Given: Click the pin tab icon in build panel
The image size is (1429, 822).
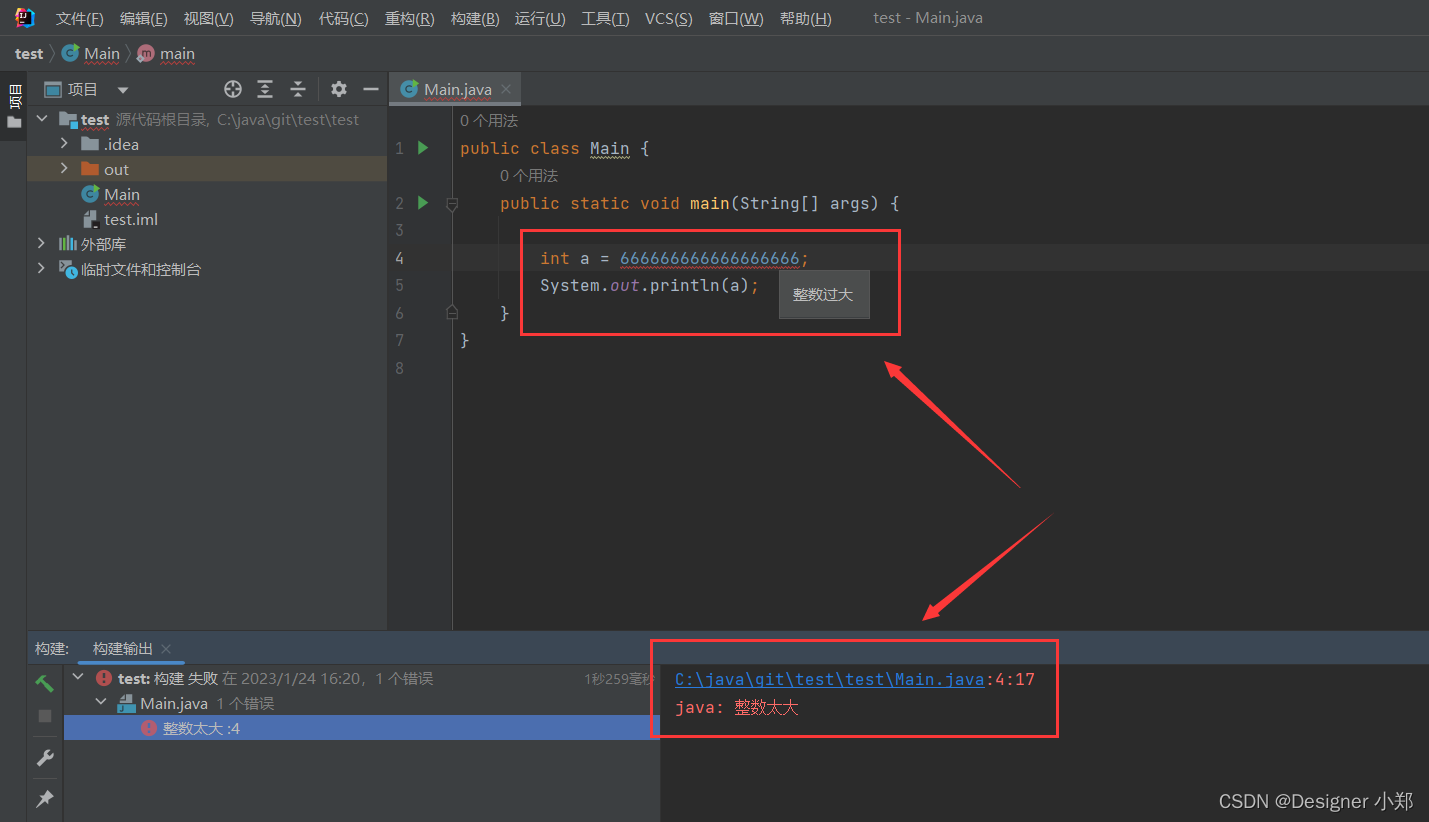Looking at the screenshot, I should pyautogui.click(x=45, y=799).
